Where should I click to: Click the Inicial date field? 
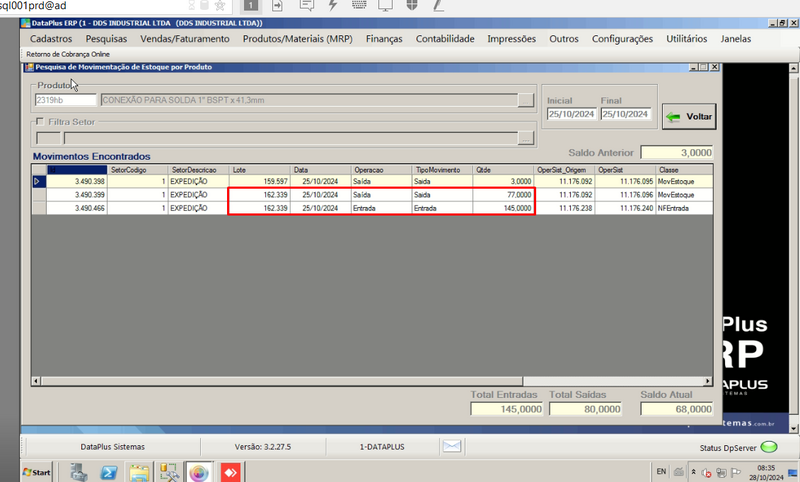pos(571,114)
